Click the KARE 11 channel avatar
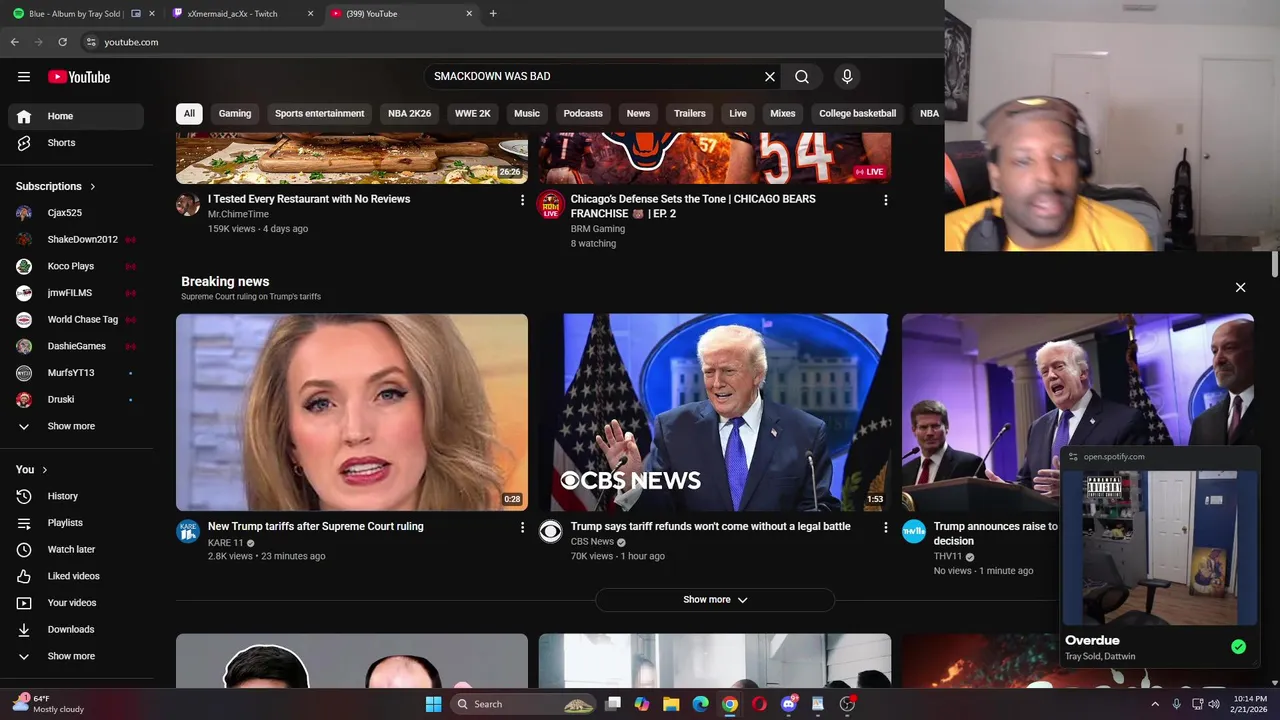 coord(188,531)
